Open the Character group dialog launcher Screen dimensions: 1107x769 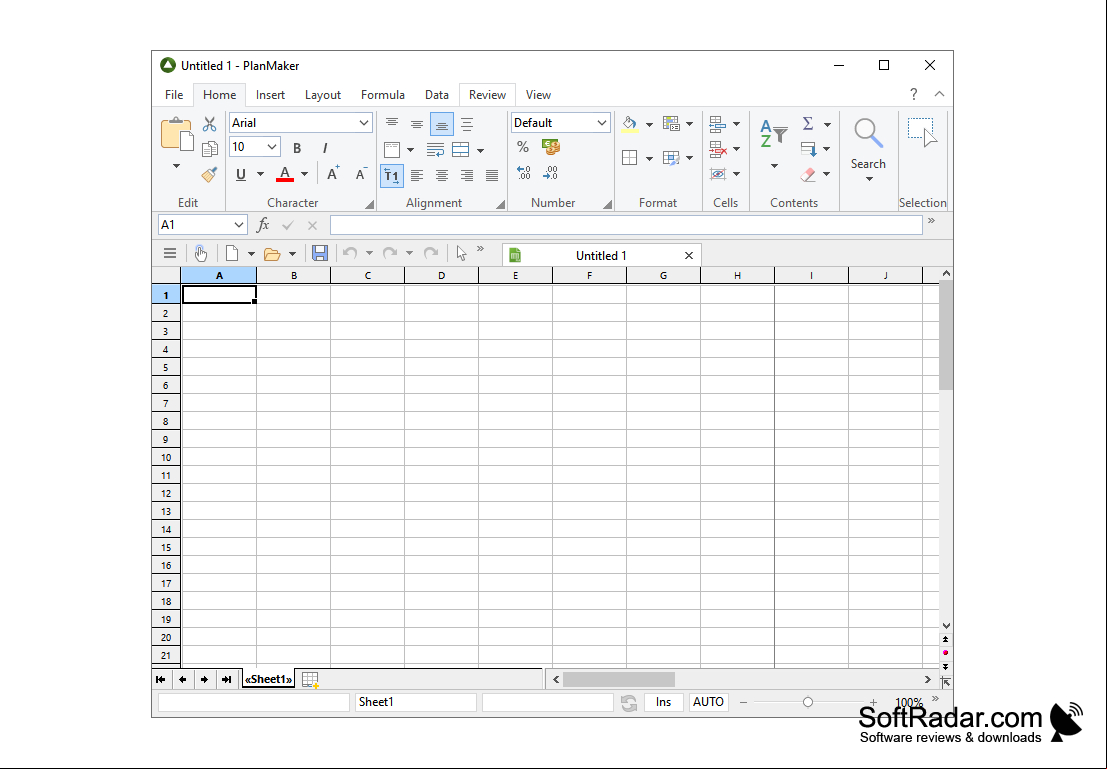369,204
